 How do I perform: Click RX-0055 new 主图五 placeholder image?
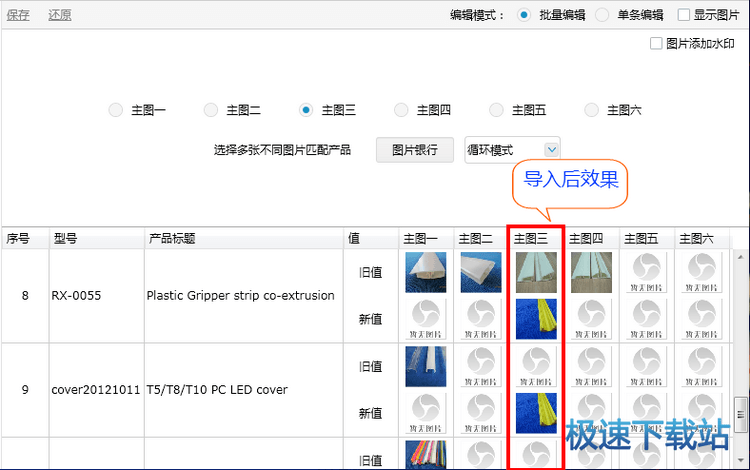(647, 319)
